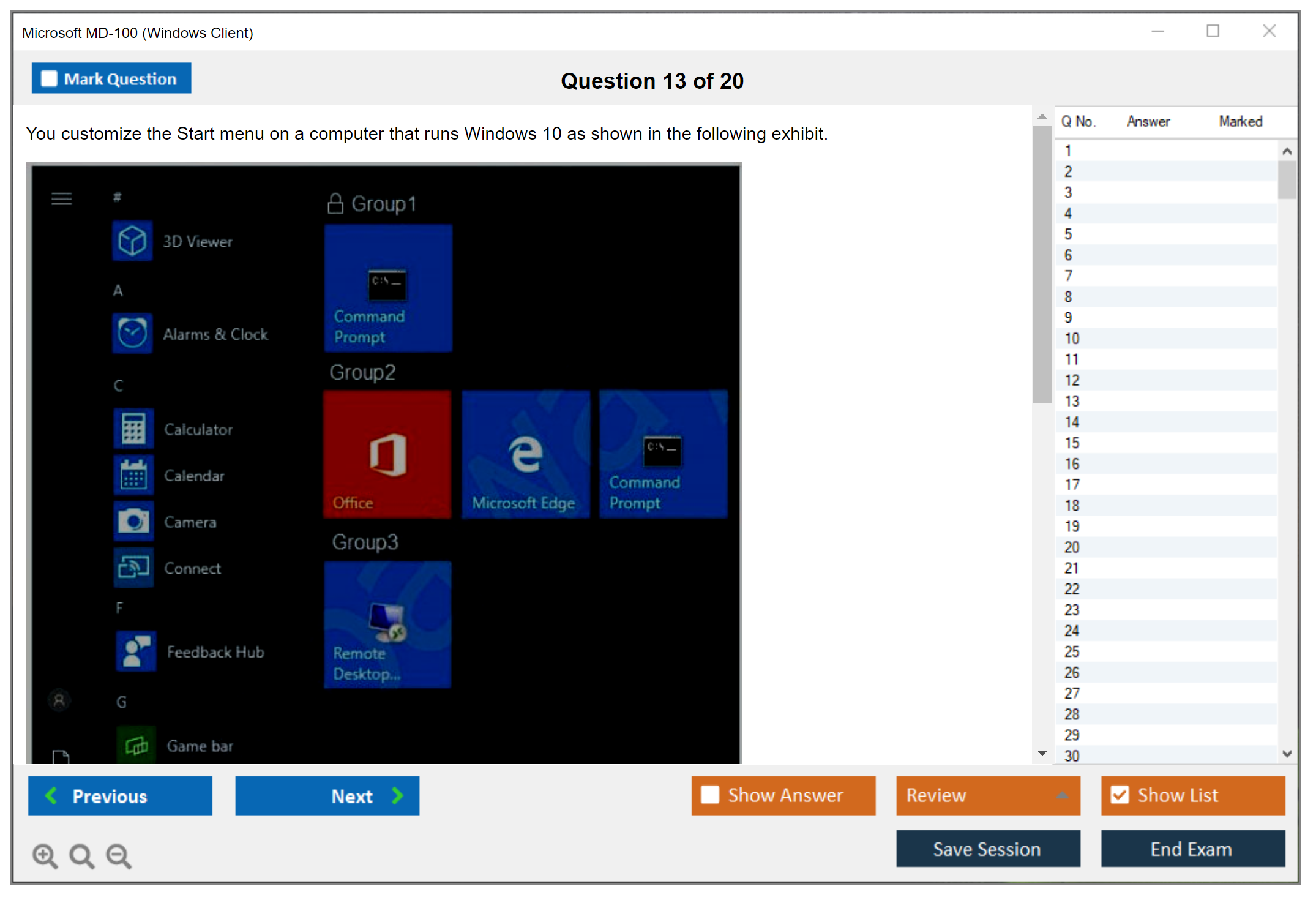Click the red Office tile

coord(387,454)
